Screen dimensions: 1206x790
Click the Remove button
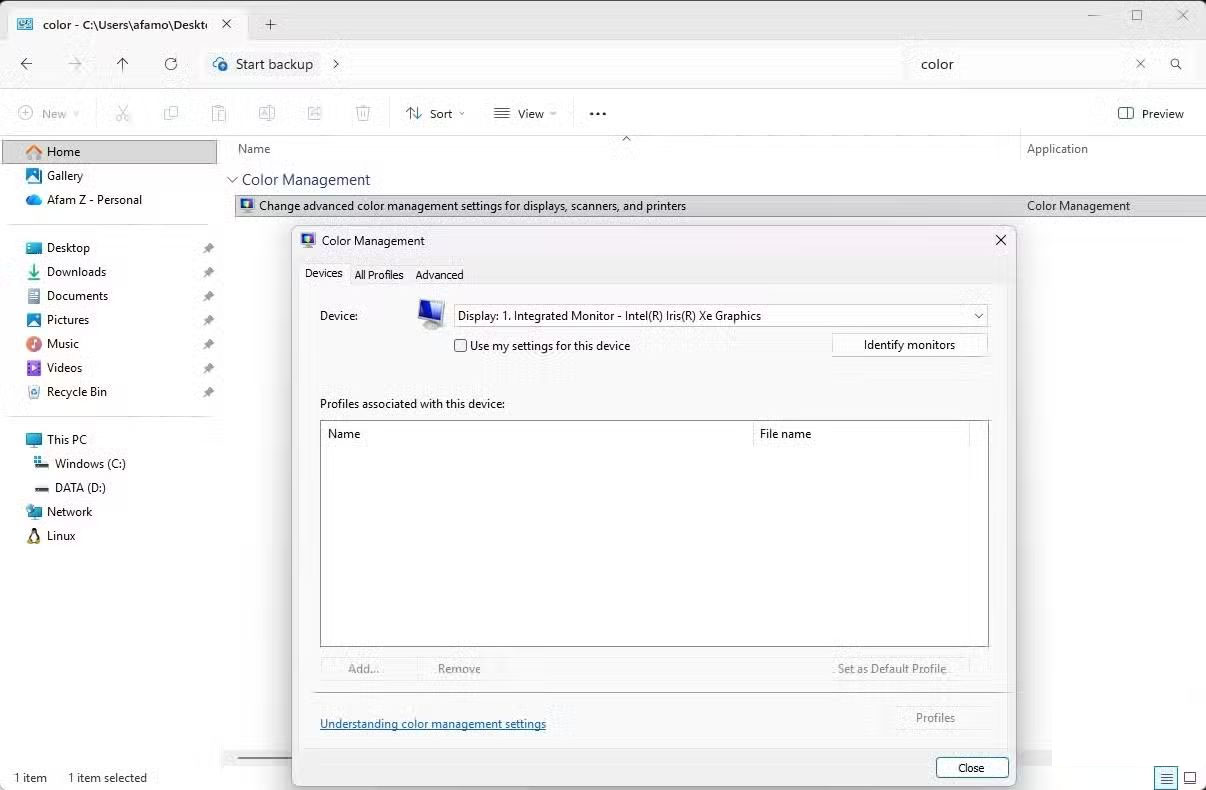click(x=459, y=669)
